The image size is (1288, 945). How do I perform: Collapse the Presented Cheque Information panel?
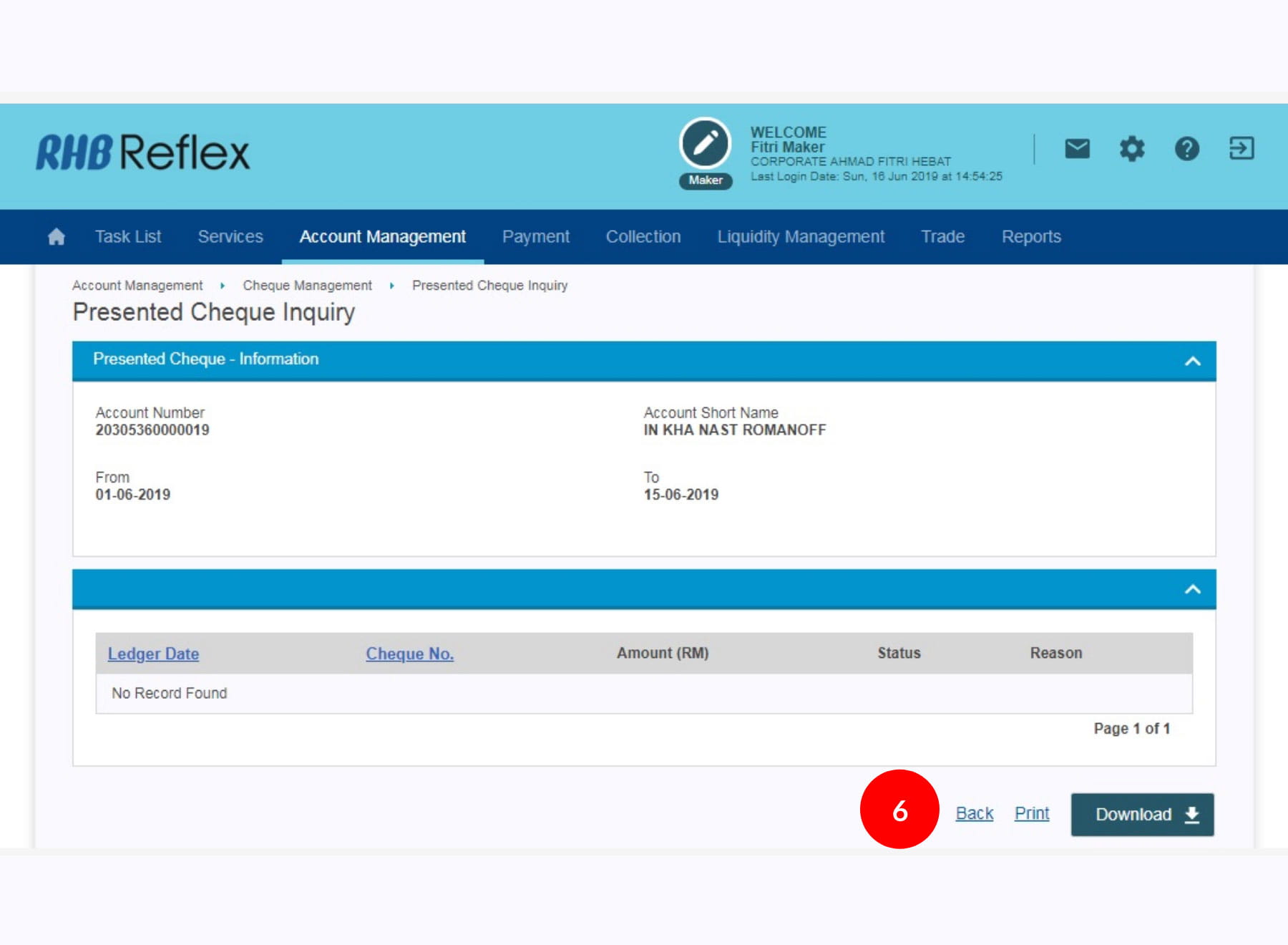(1192, 362)
